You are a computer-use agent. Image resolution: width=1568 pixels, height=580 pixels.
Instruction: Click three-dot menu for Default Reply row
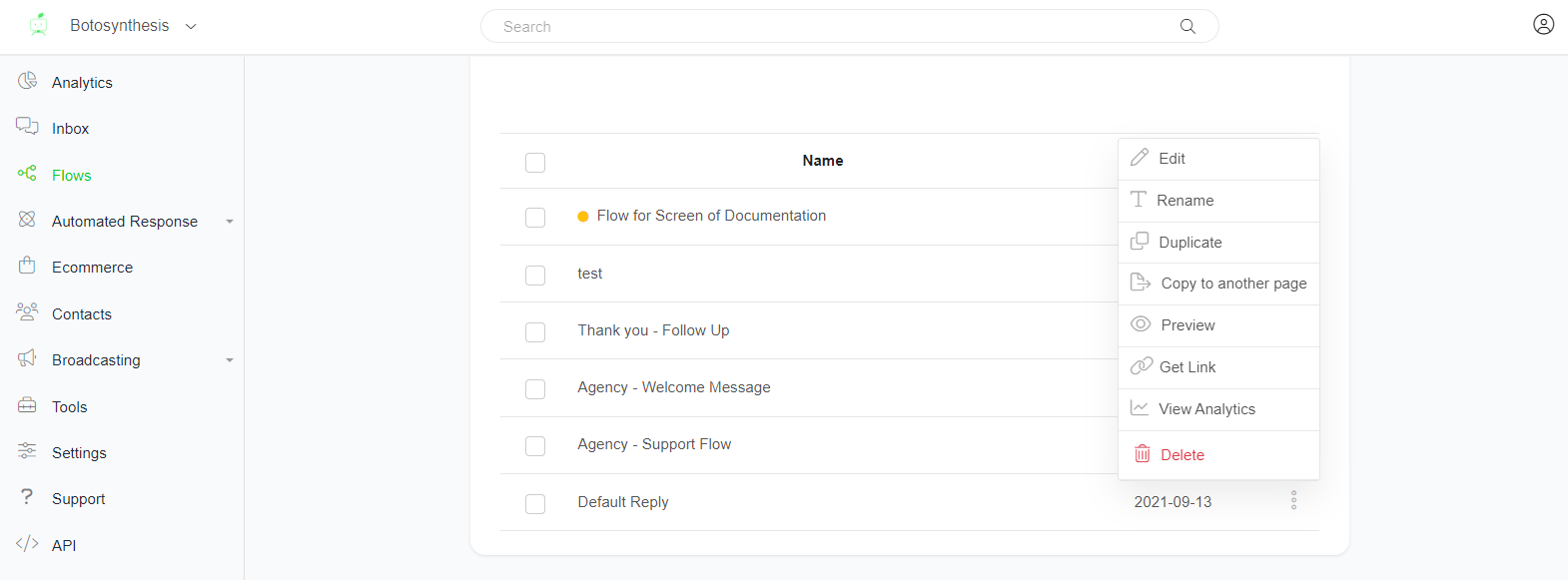coord(1293,500)
